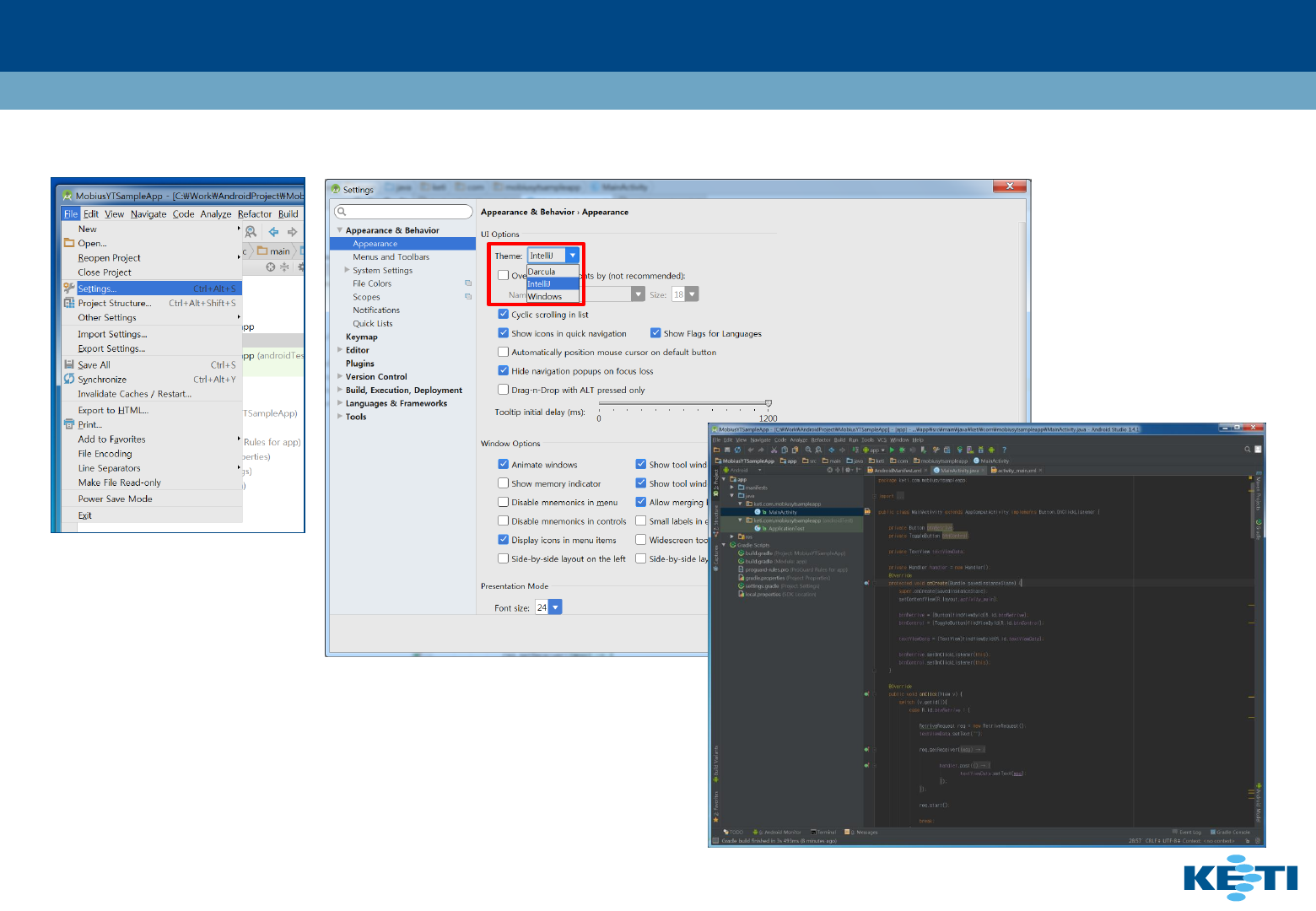Open the Terminal tool window button
Viewport: 1316px width, 911px height.
823,833
